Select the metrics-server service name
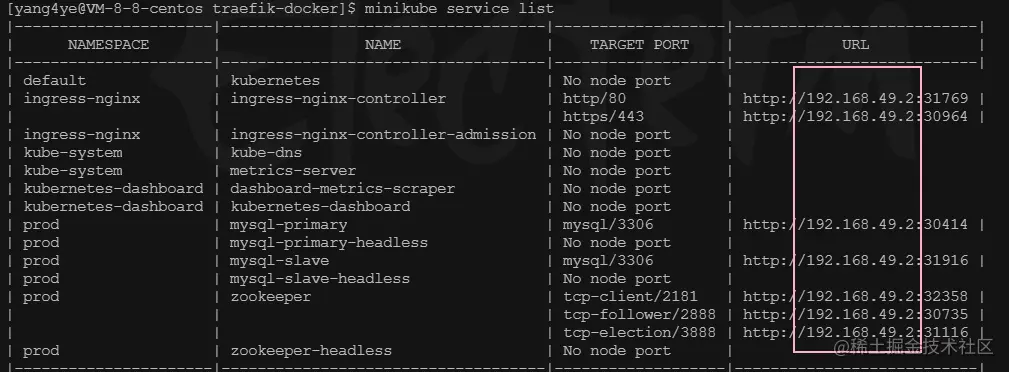Viewport: 1009px width, 372px height. click(x=293, y=171)
